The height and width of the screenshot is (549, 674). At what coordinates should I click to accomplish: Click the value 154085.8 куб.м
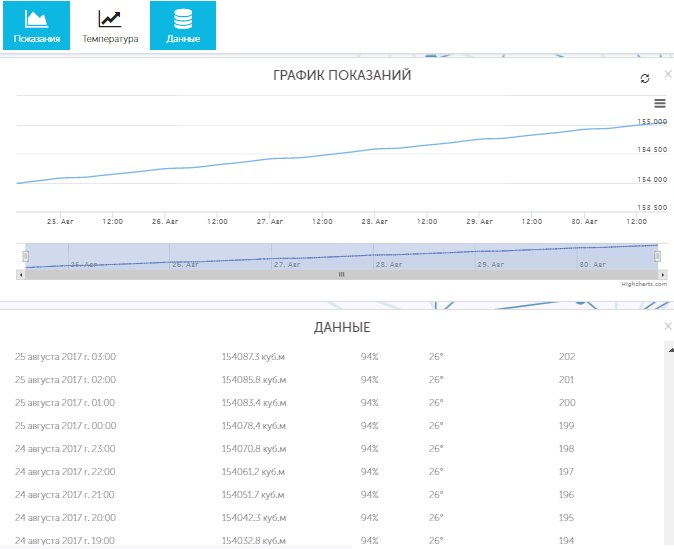point(254,380)
